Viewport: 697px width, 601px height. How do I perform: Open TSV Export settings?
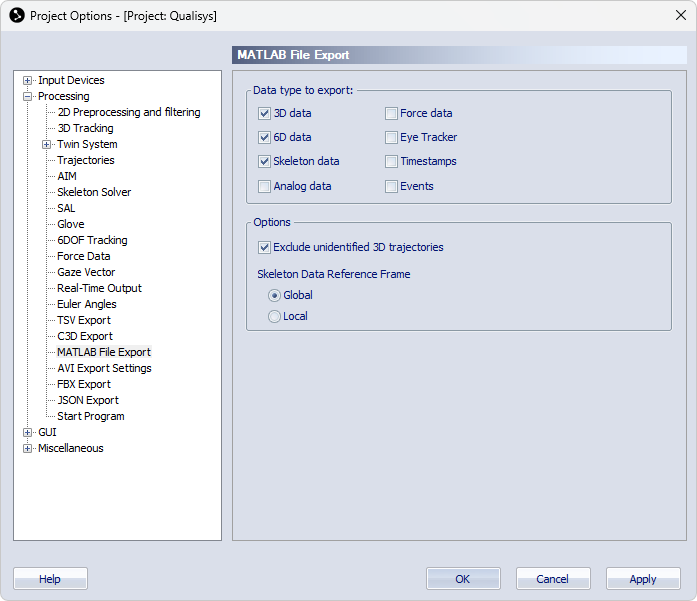click(x=84, y=320)
